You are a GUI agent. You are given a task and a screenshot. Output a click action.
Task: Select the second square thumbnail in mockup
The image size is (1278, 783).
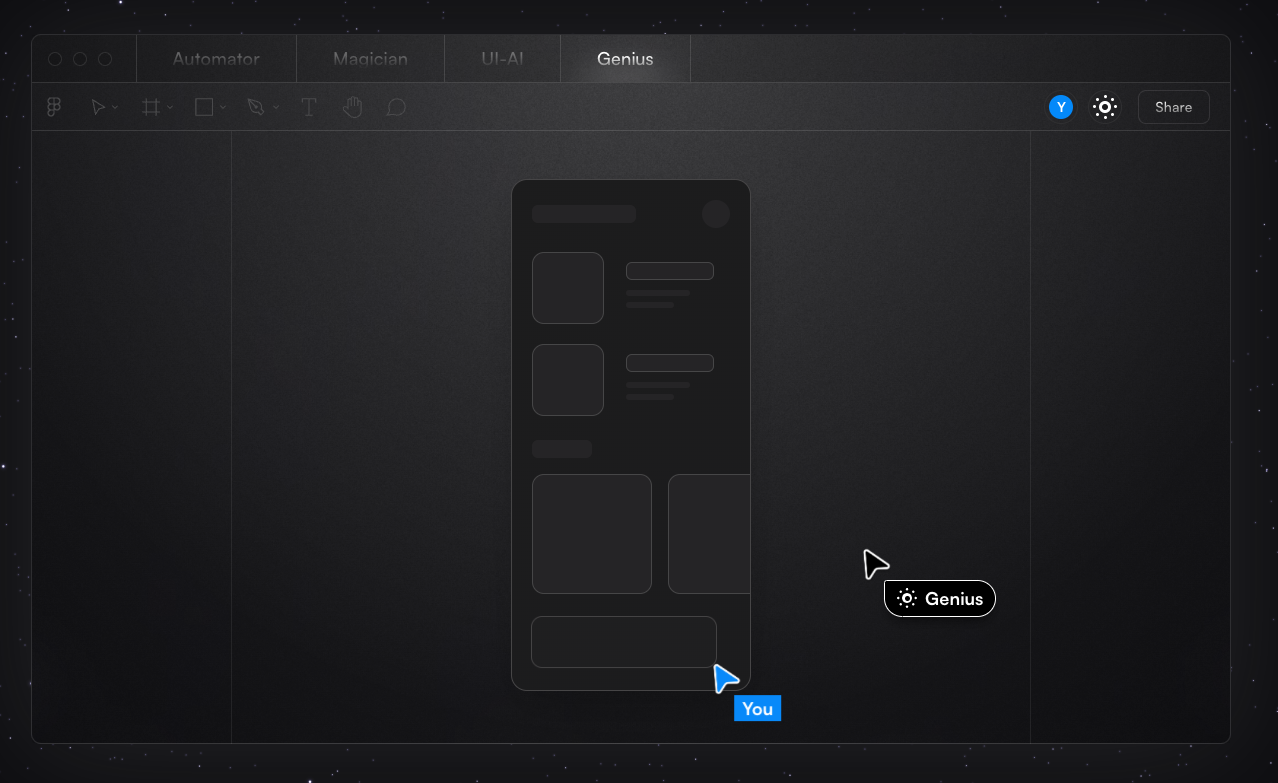(x=568, y=380)
